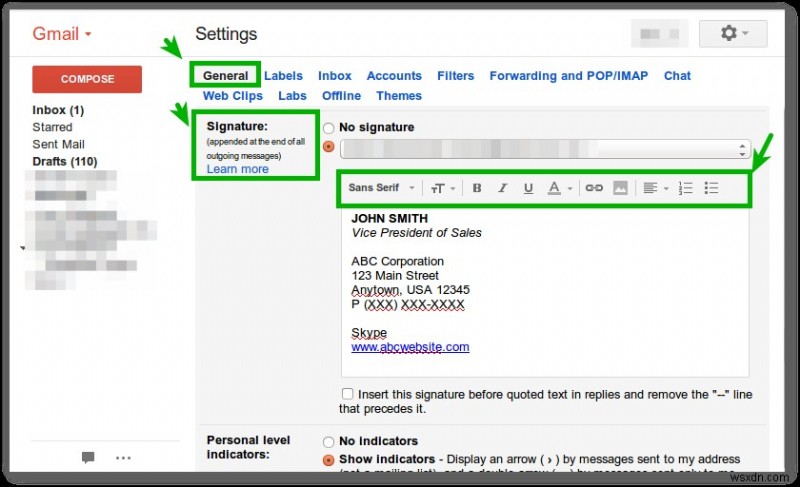Screen dimensions: 800x487
Task: Click the Skype line in signature
Action: click(x=369, y=332)
